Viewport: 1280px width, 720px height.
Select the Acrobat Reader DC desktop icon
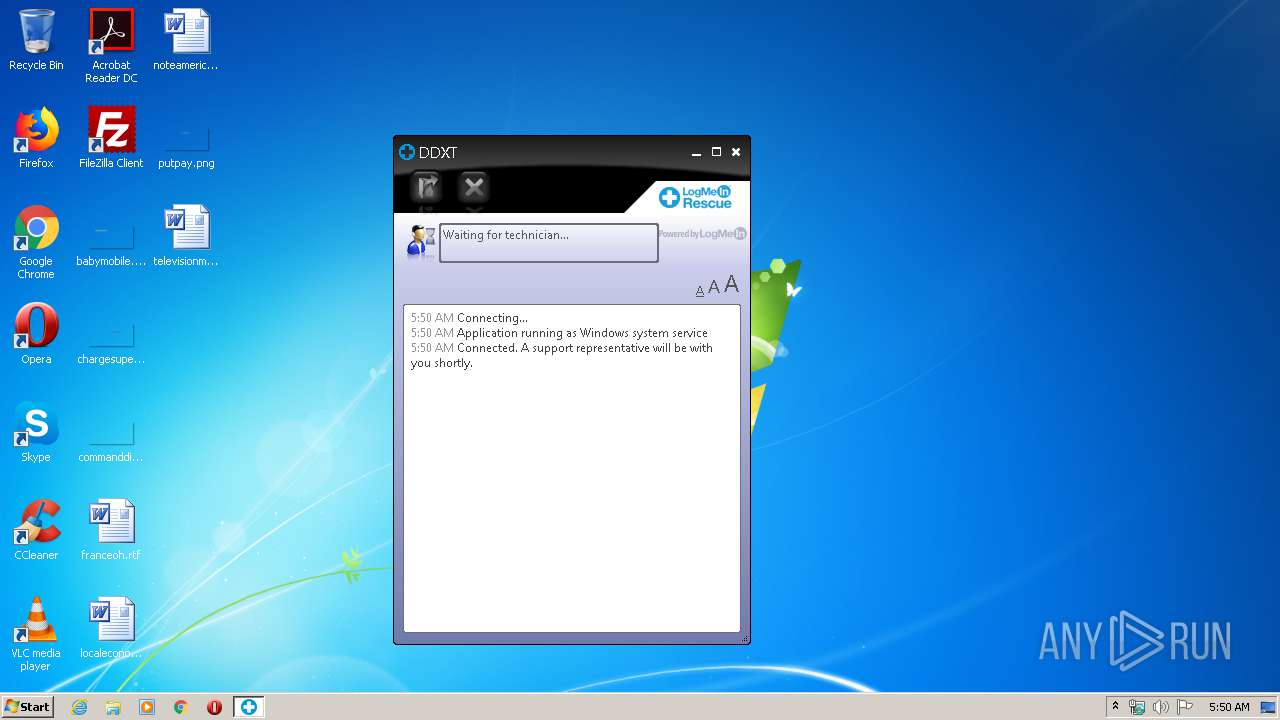click(111, 46)
